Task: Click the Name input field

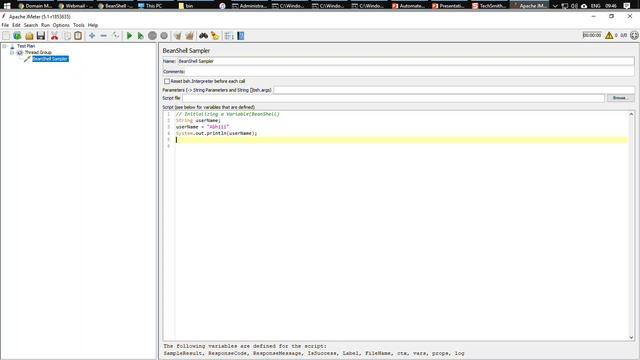Action: point(406,61)
